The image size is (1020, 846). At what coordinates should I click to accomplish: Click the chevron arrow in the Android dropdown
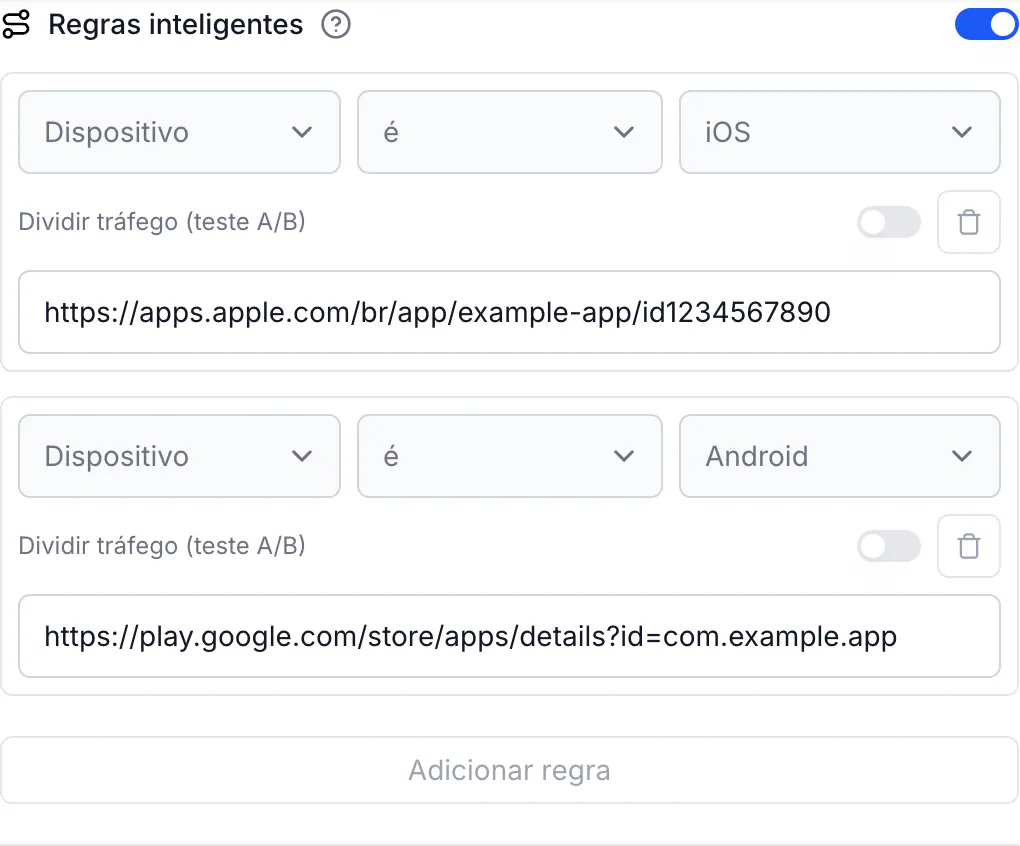(961, 456)
